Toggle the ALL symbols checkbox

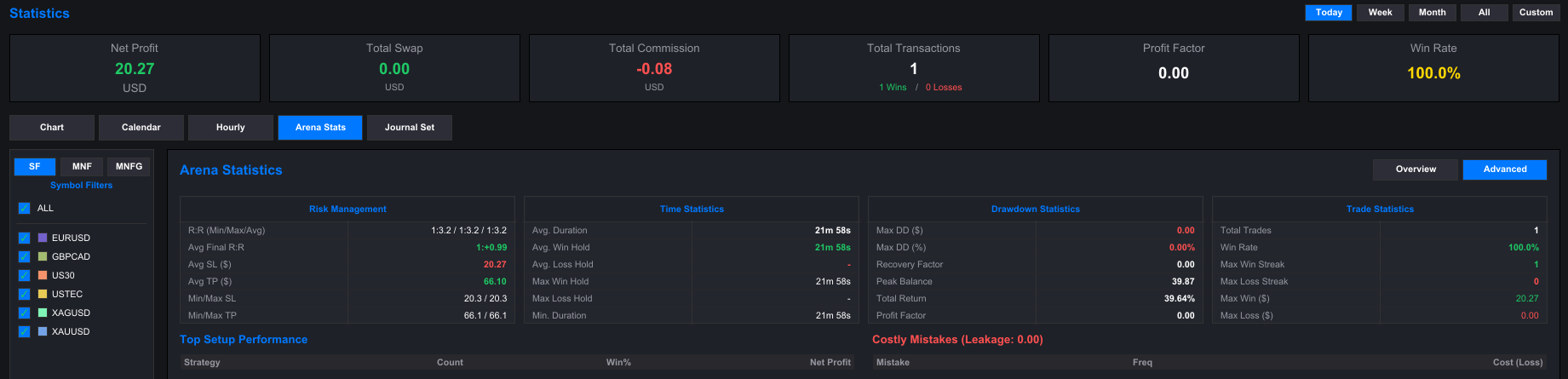click(x=24, y=208)
